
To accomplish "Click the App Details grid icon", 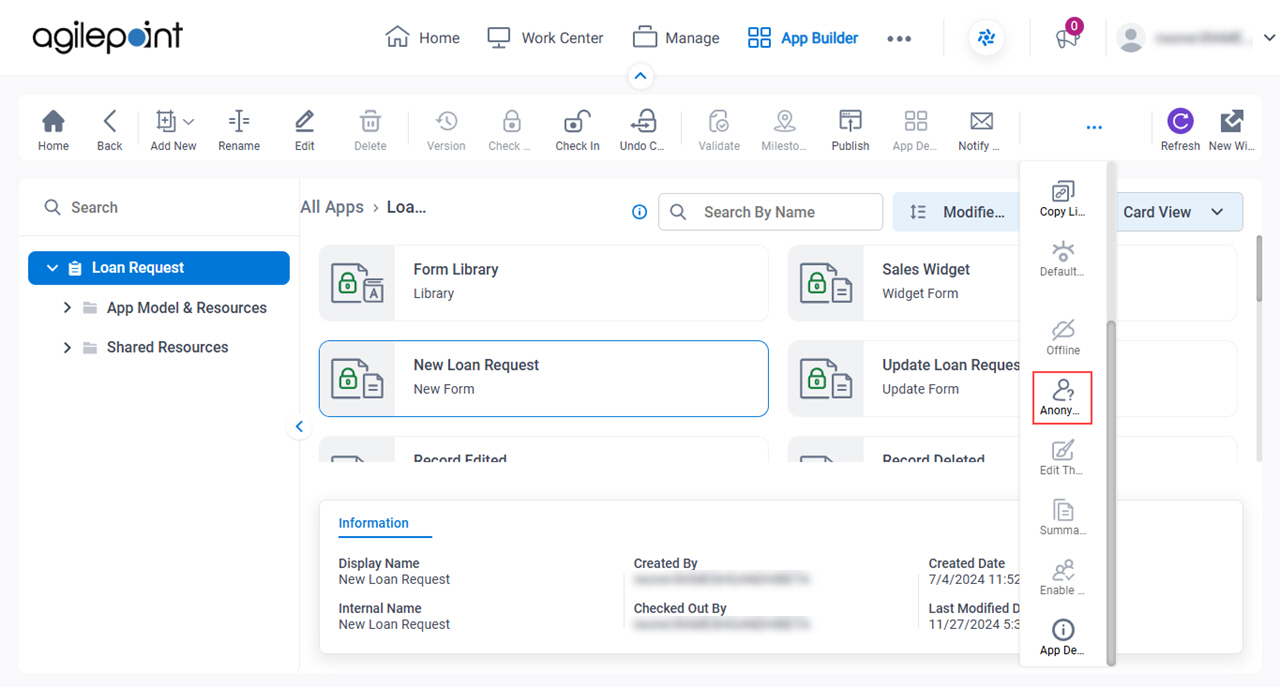I will tap(915, 130).
